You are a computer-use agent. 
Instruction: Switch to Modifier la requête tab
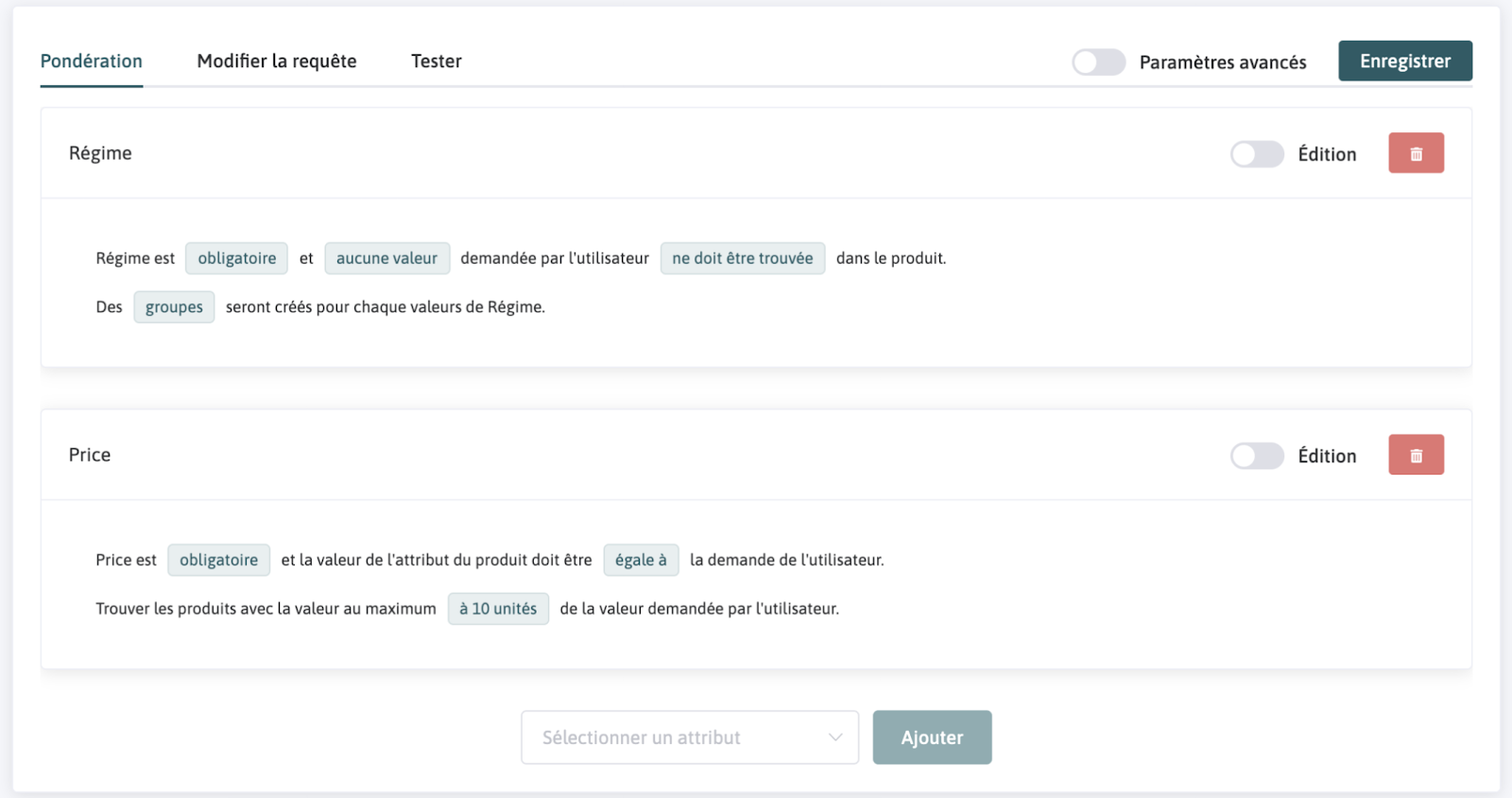(277, 61)
